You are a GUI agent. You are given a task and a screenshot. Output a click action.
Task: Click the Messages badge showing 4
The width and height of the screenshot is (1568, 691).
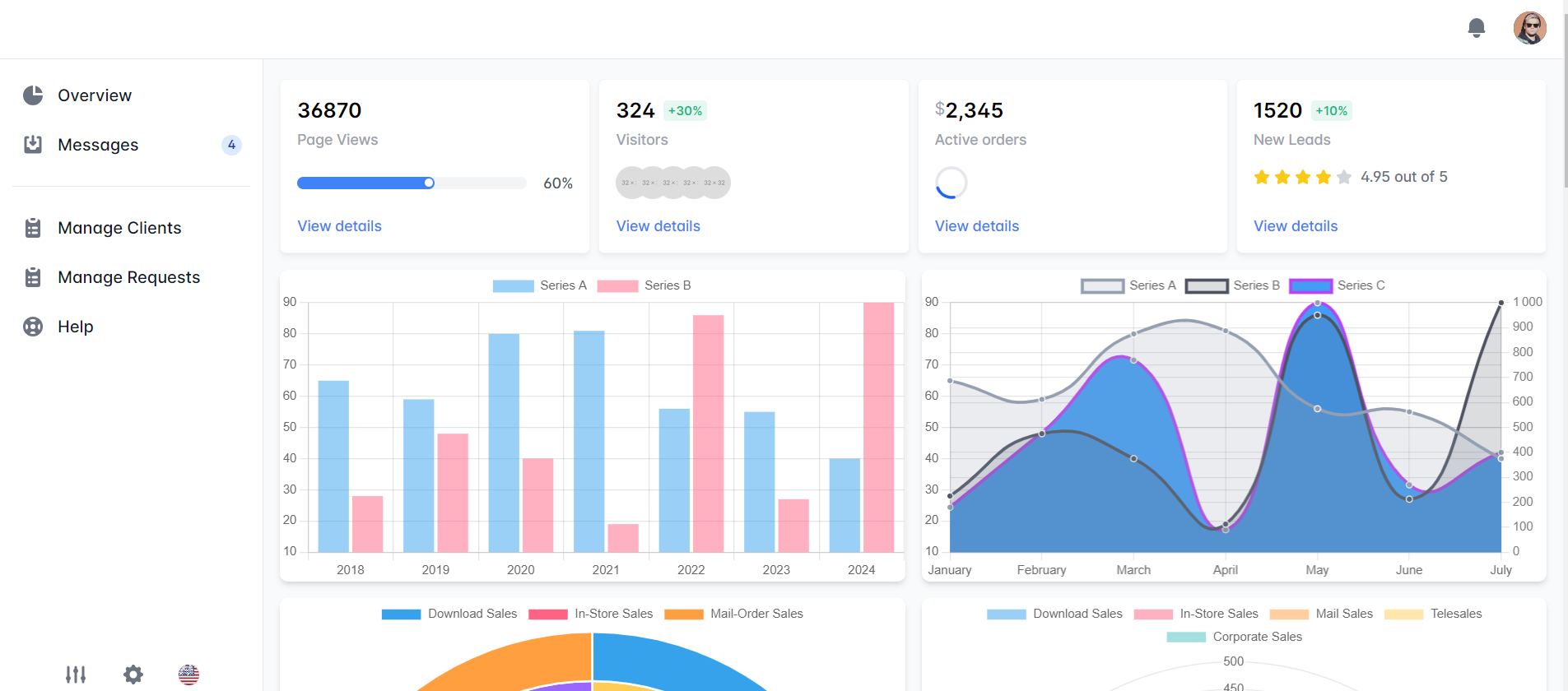pyautogui.click(x=231, y=145)
